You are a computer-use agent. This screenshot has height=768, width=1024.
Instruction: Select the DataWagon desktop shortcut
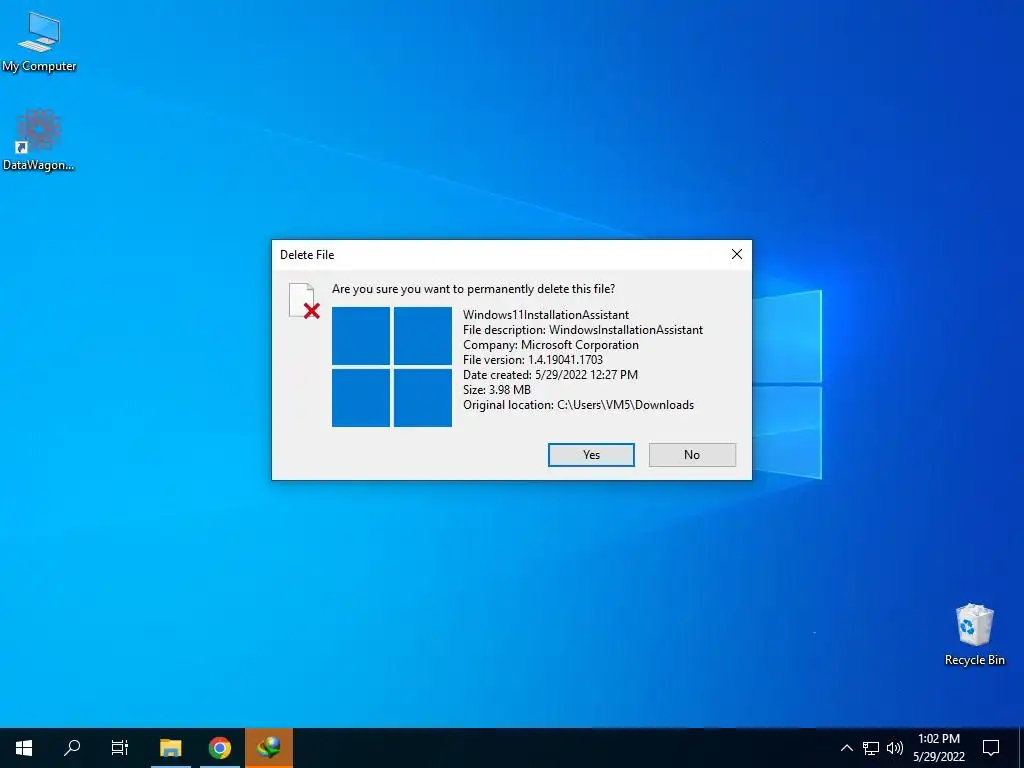(39, 140)
